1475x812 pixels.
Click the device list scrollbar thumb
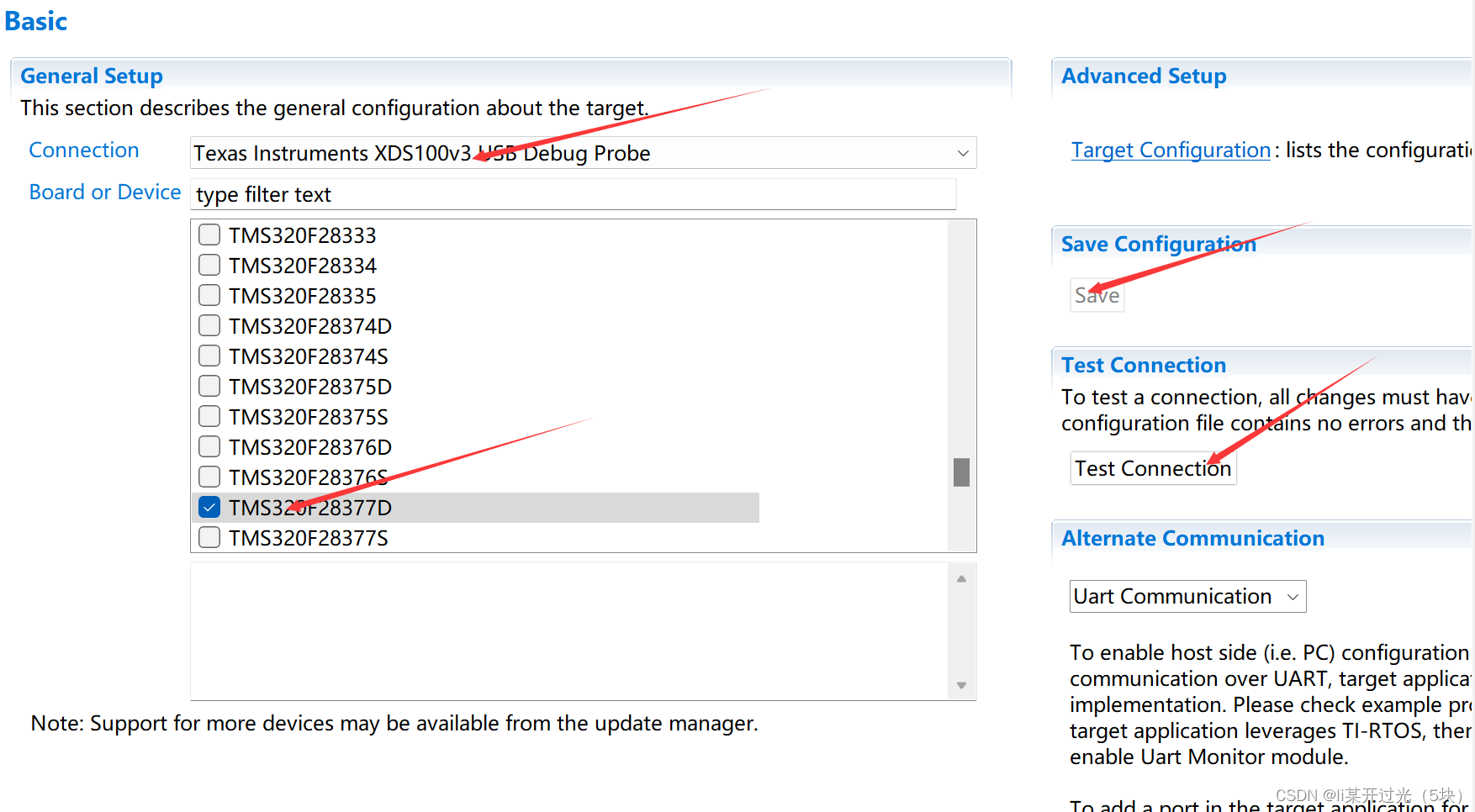pyautogui.click(x=961, y=472)
